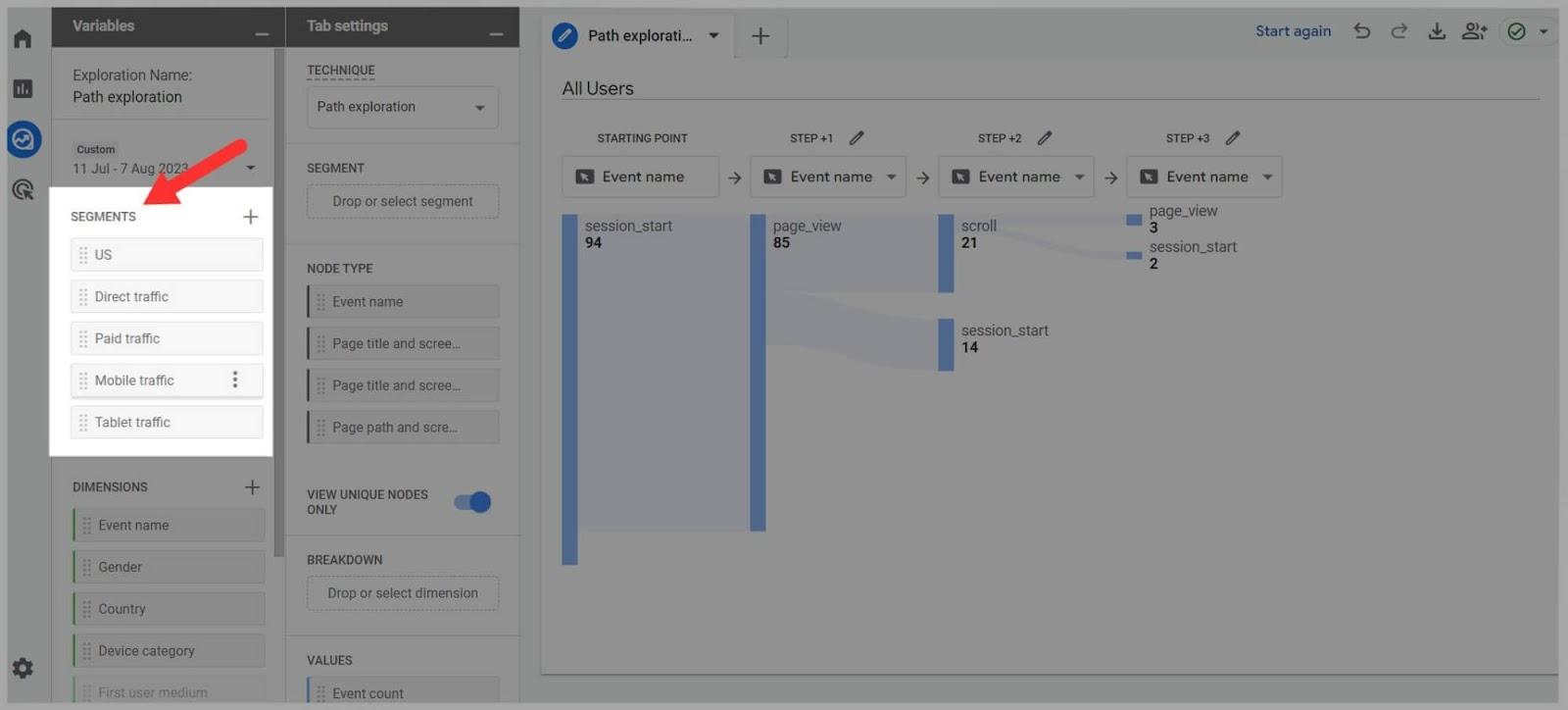1568x710 pixels.
Task: Select the Path exploration tab
Action: [x=637, y=36]
